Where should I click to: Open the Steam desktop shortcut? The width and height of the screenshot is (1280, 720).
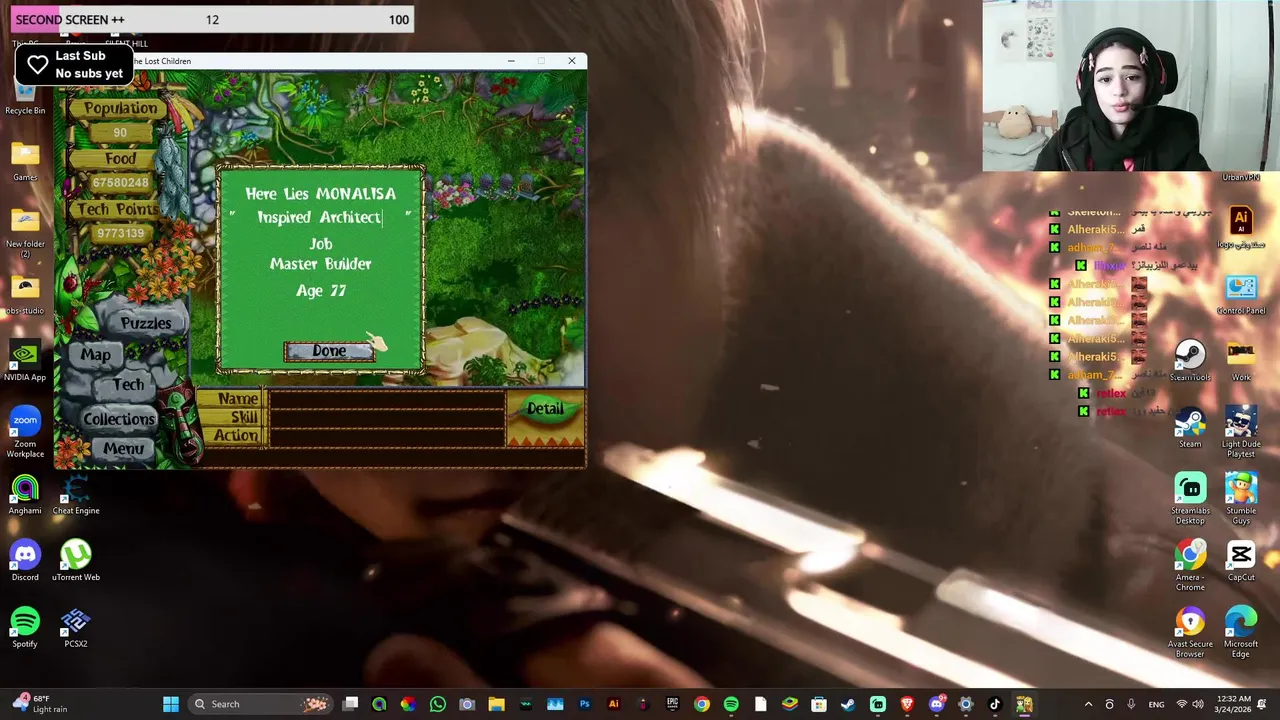pyautogui.click(x=1190, y=428)
